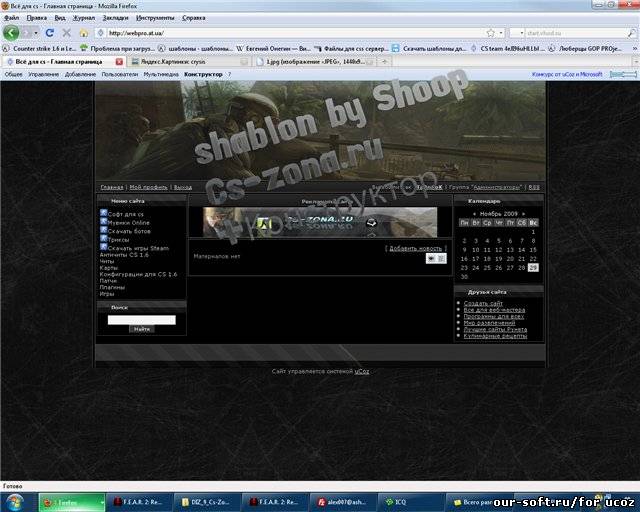The height and width of the screenshot is (512, 640).
Task: Open the Управление admin bar menu
Action: pos(44,74)
